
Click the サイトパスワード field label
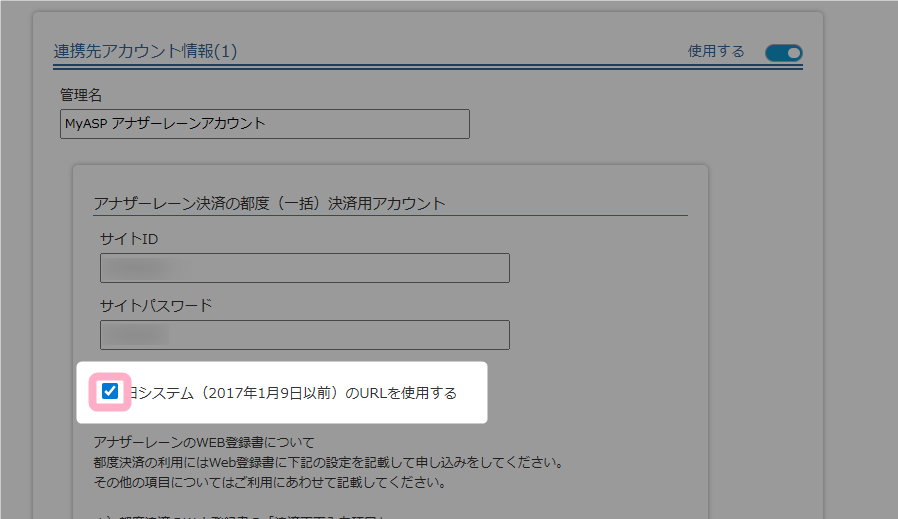[155, 305]
